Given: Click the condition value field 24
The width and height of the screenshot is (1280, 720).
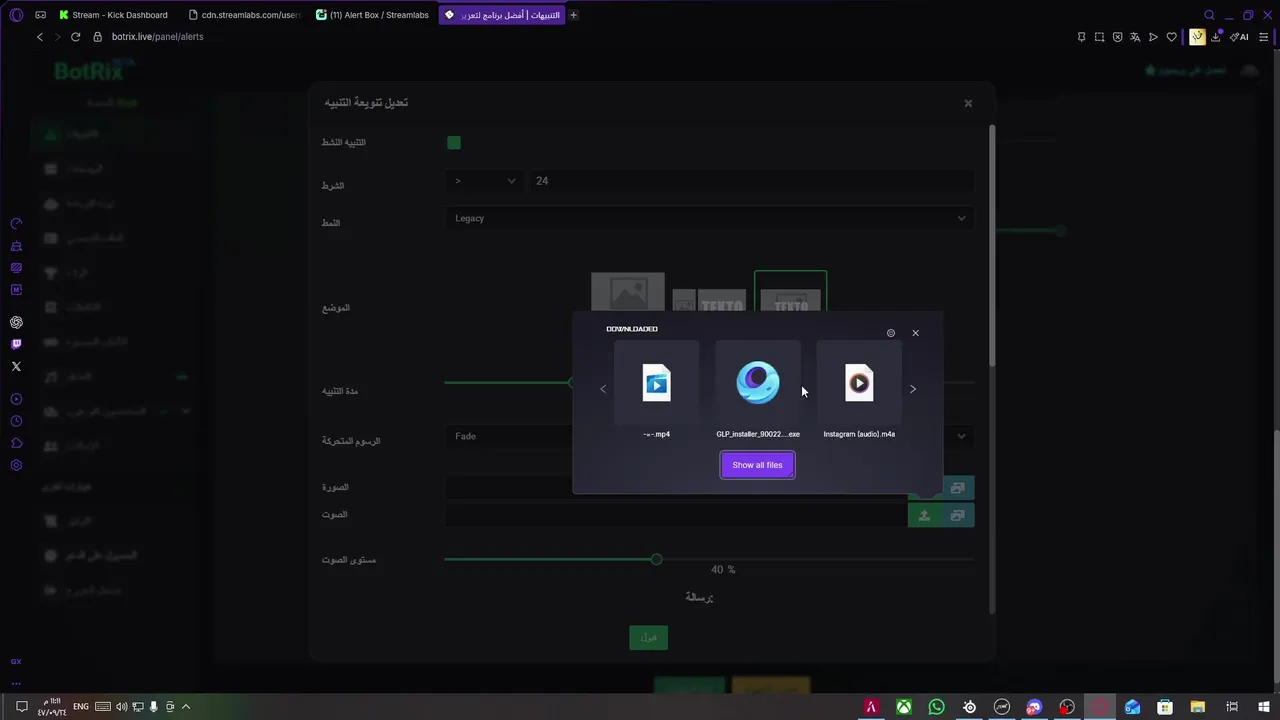Looking at the screenshot, I should [x=751, y=181].
